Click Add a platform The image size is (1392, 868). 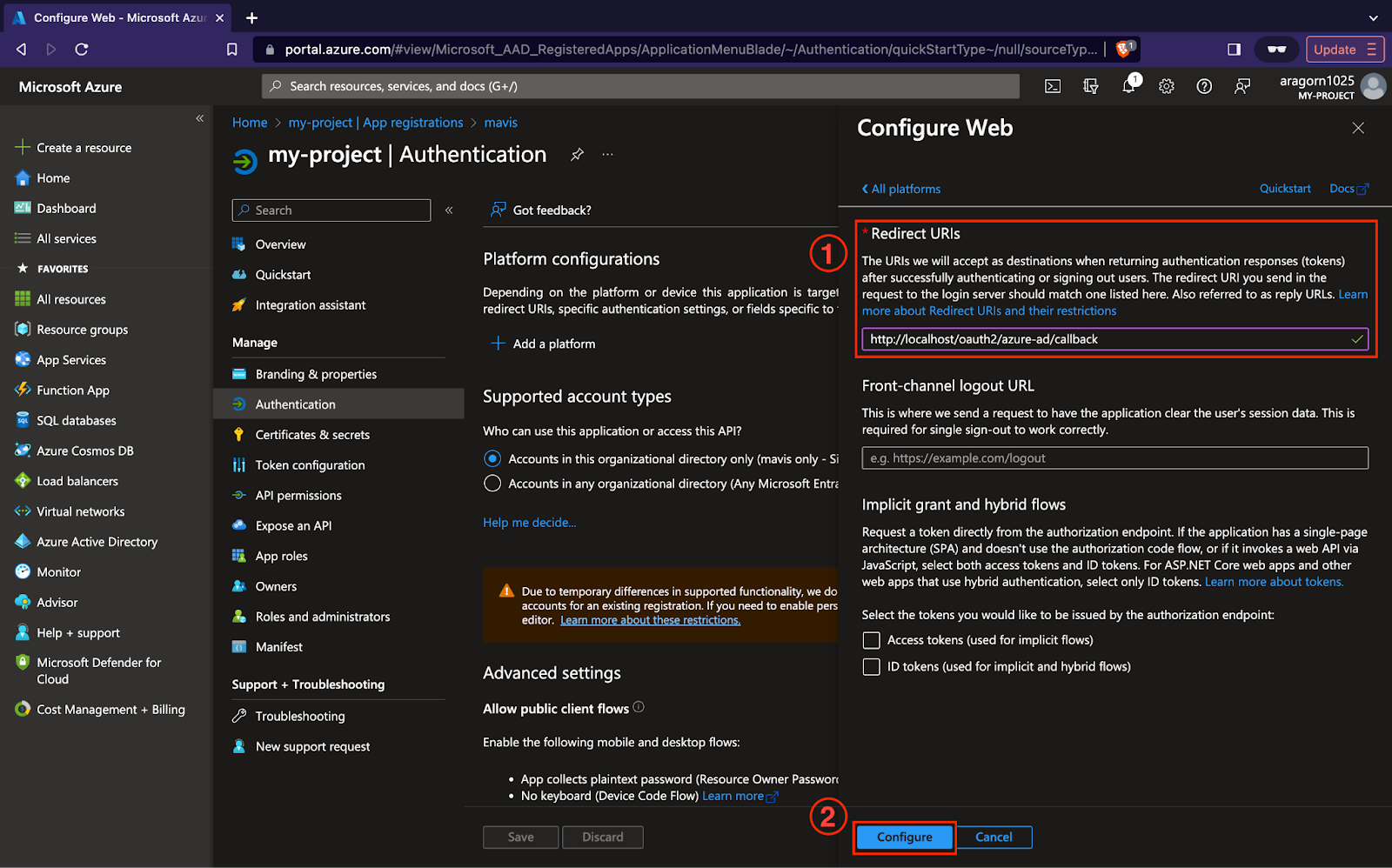543,344
